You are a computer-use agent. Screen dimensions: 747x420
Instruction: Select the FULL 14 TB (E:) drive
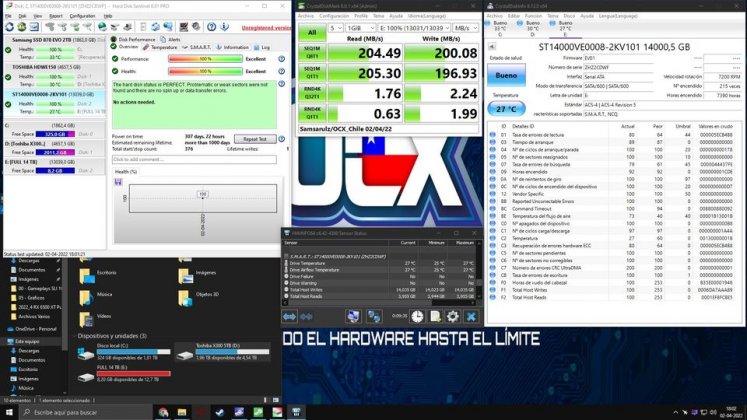124,374
